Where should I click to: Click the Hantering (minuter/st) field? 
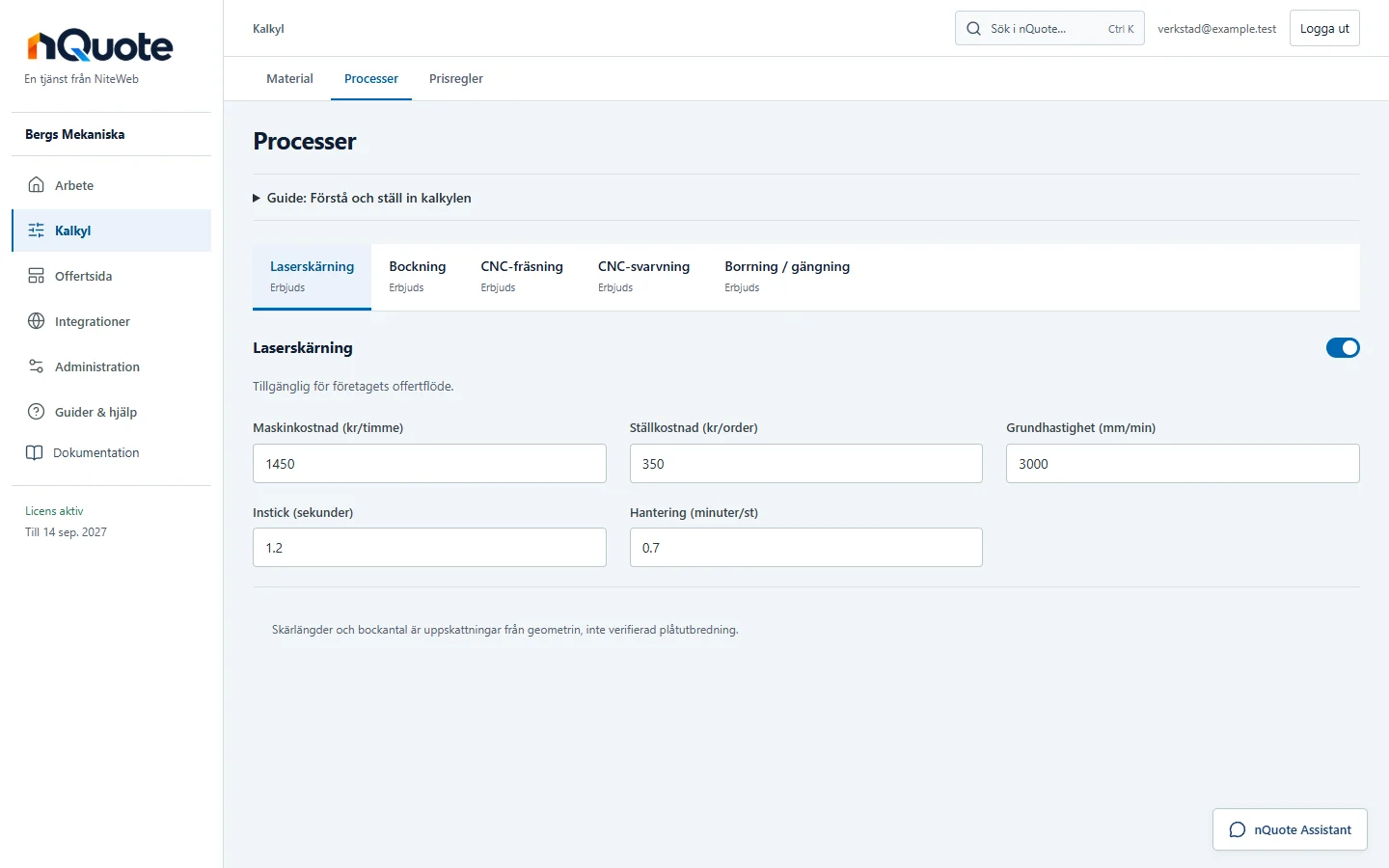coord(806,548)
